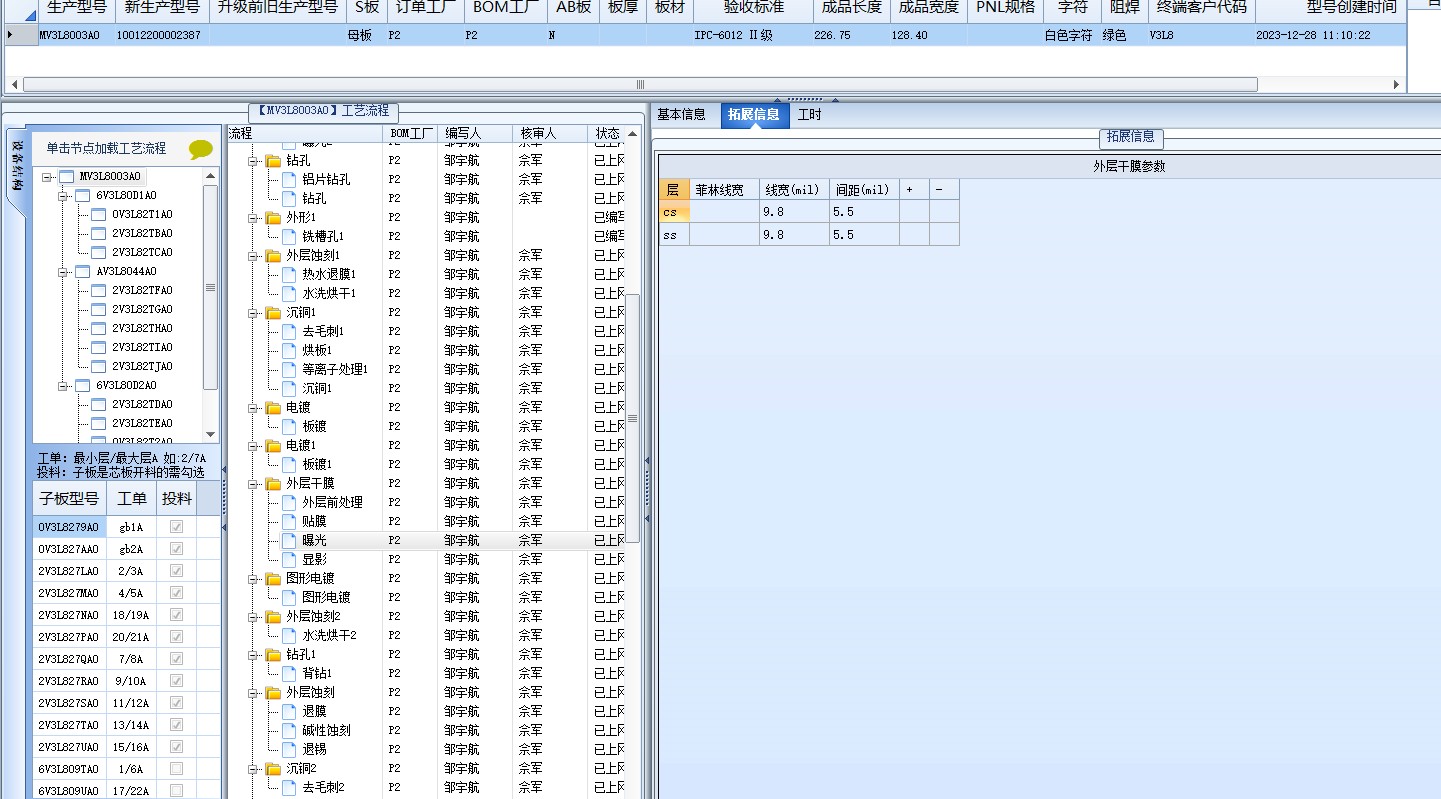This screenshot has width=1441, height=799.
Task: Click down arrow of device tree scrollbar
Action: pyautogui.click(x=210, y=434)
